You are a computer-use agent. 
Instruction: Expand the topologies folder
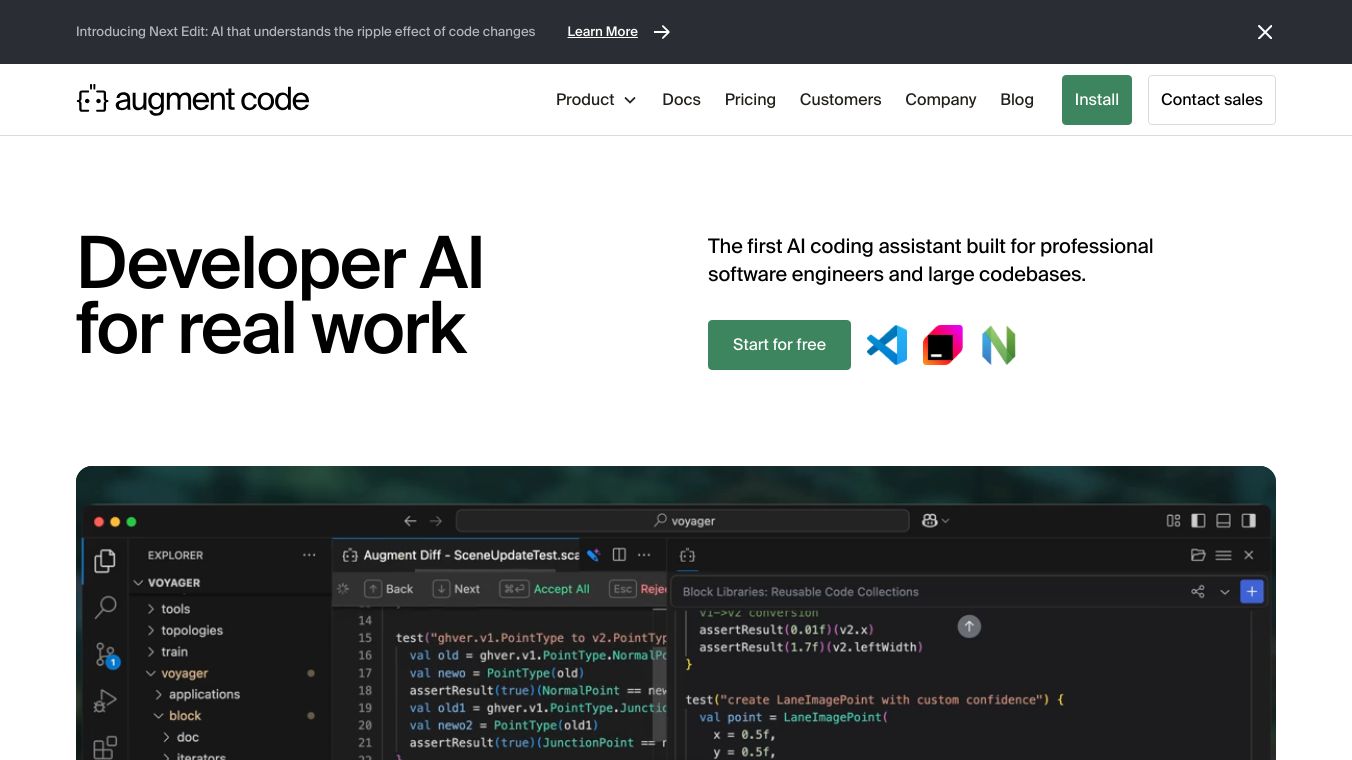pyautogui.click(x=184, y=631)
